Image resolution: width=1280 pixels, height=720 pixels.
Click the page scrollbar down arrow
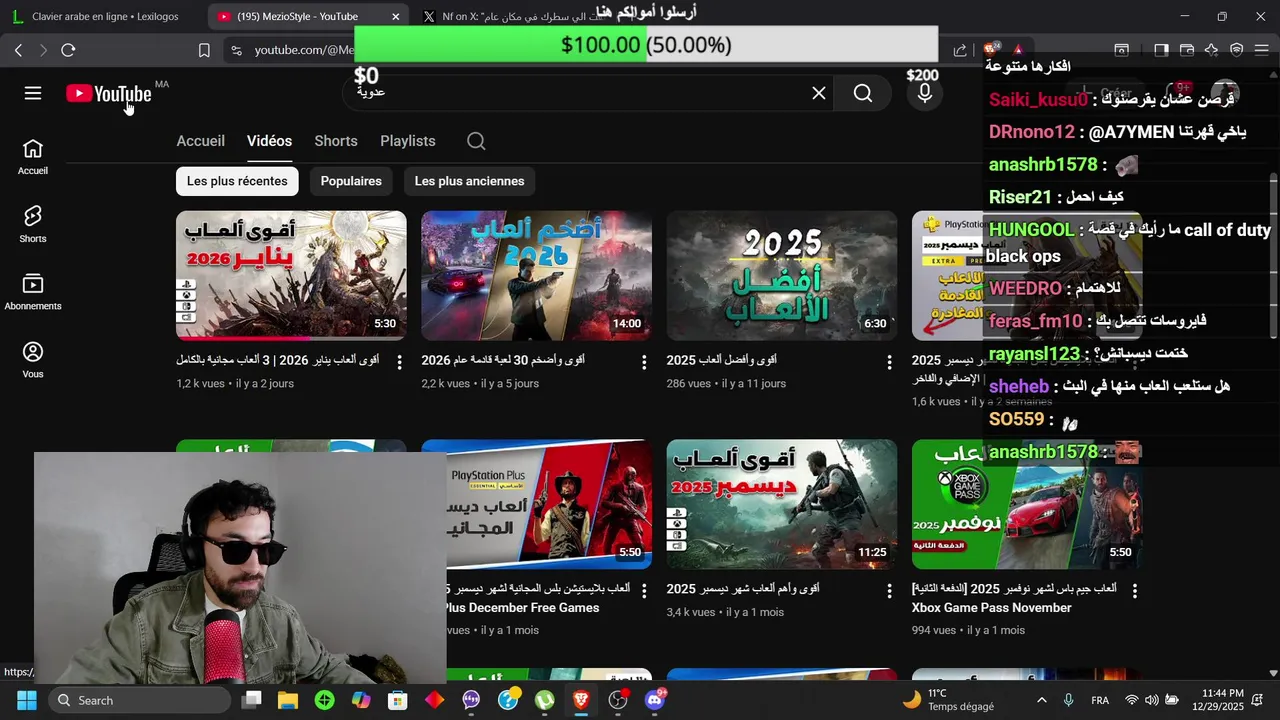[x=1273, y=674]
